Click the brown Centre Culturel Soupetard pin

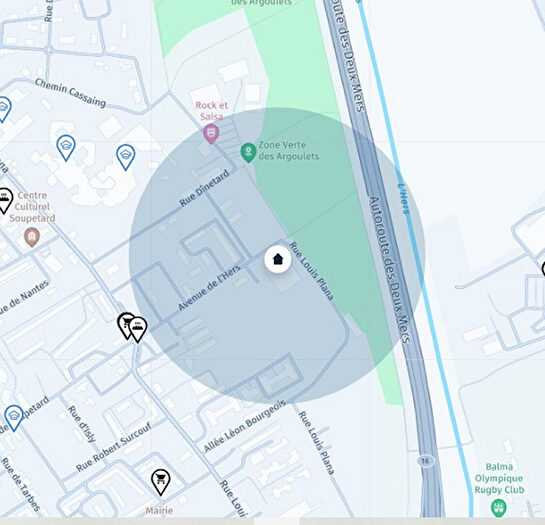(x=32, y=237)
